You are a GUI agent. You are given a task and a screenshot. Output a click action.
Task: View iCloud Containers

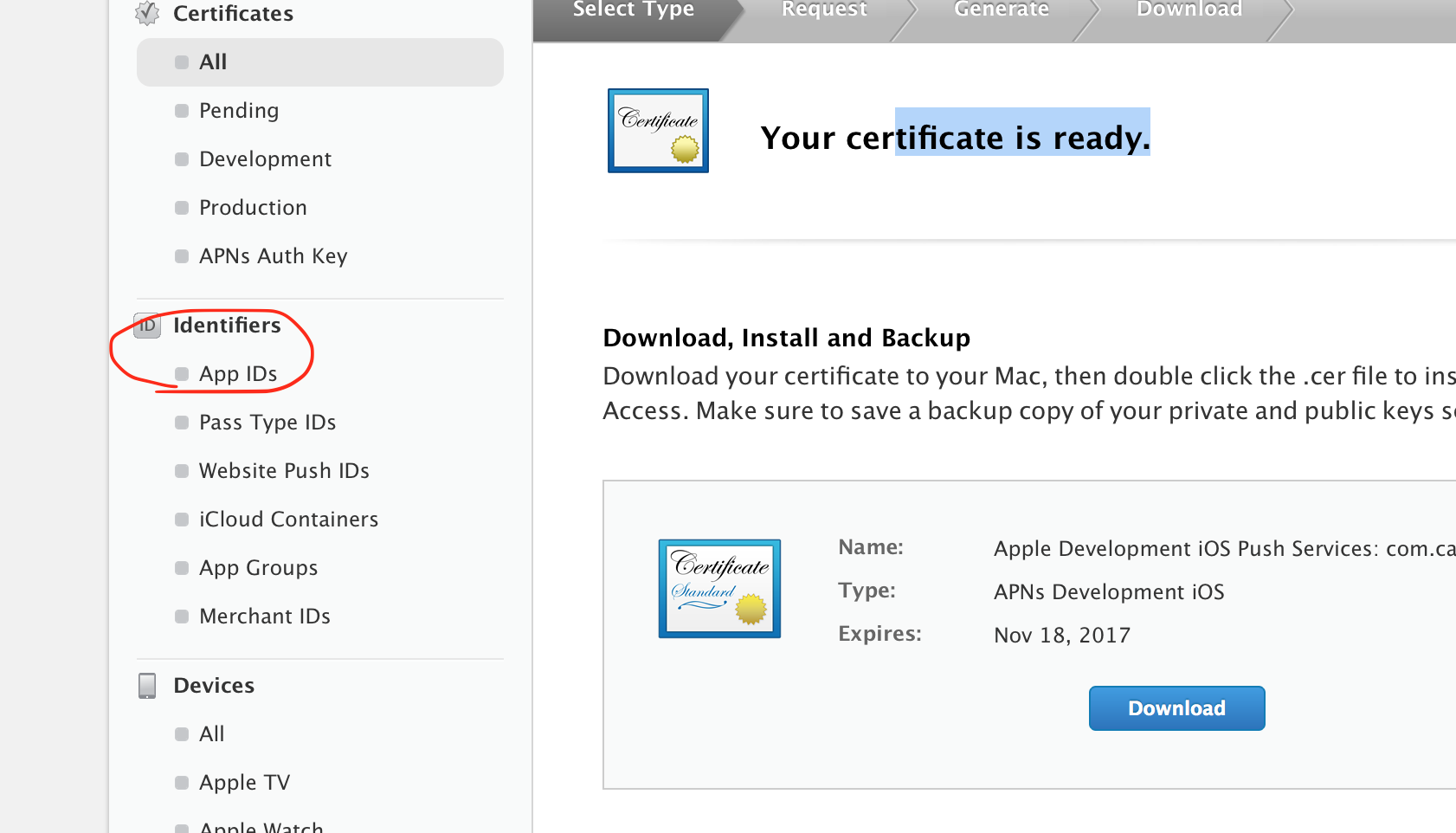click(x=288, y=520)
